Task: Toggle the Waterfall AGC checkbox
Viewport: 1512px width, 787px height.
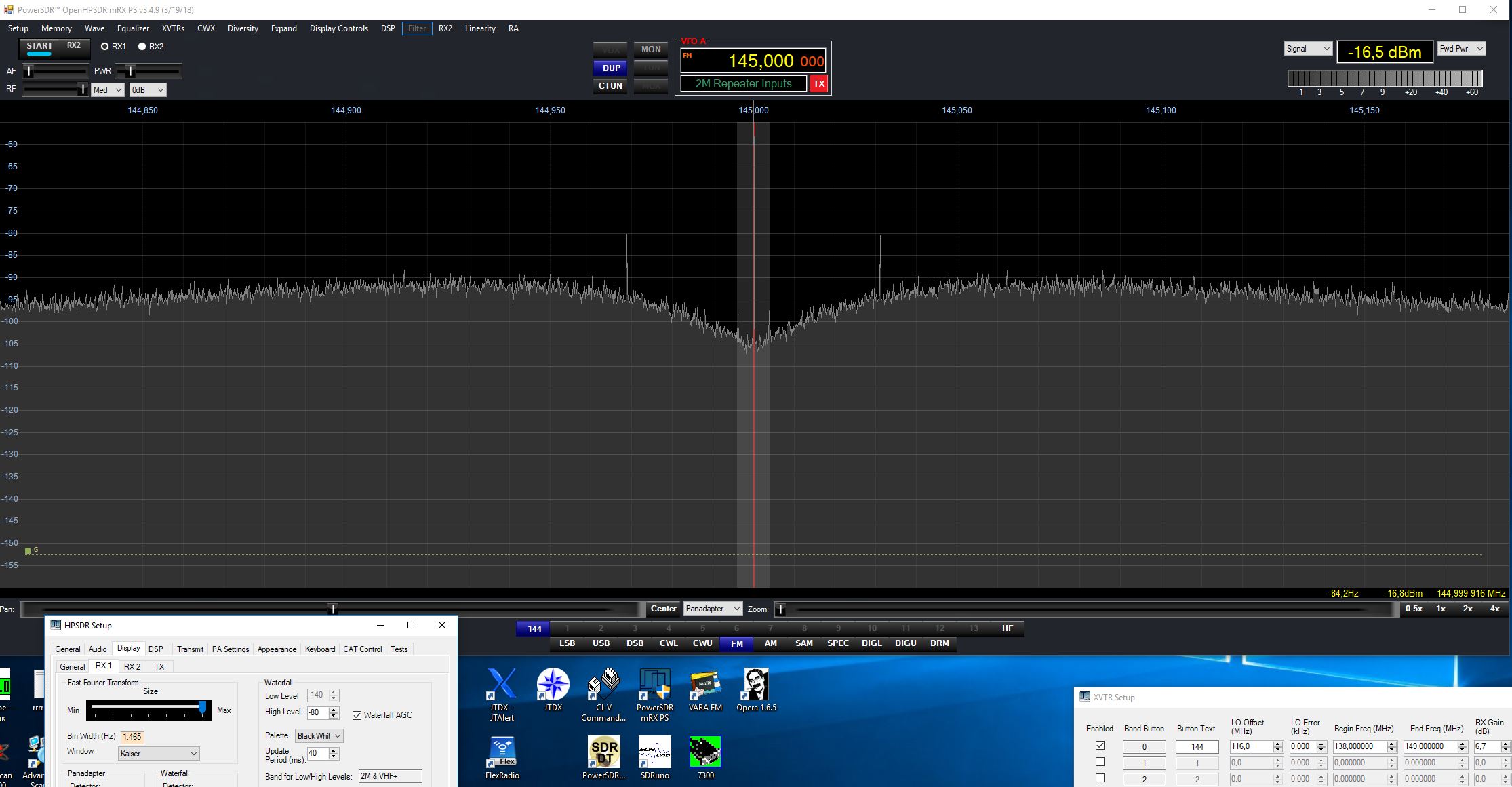Action: (357, 715)
